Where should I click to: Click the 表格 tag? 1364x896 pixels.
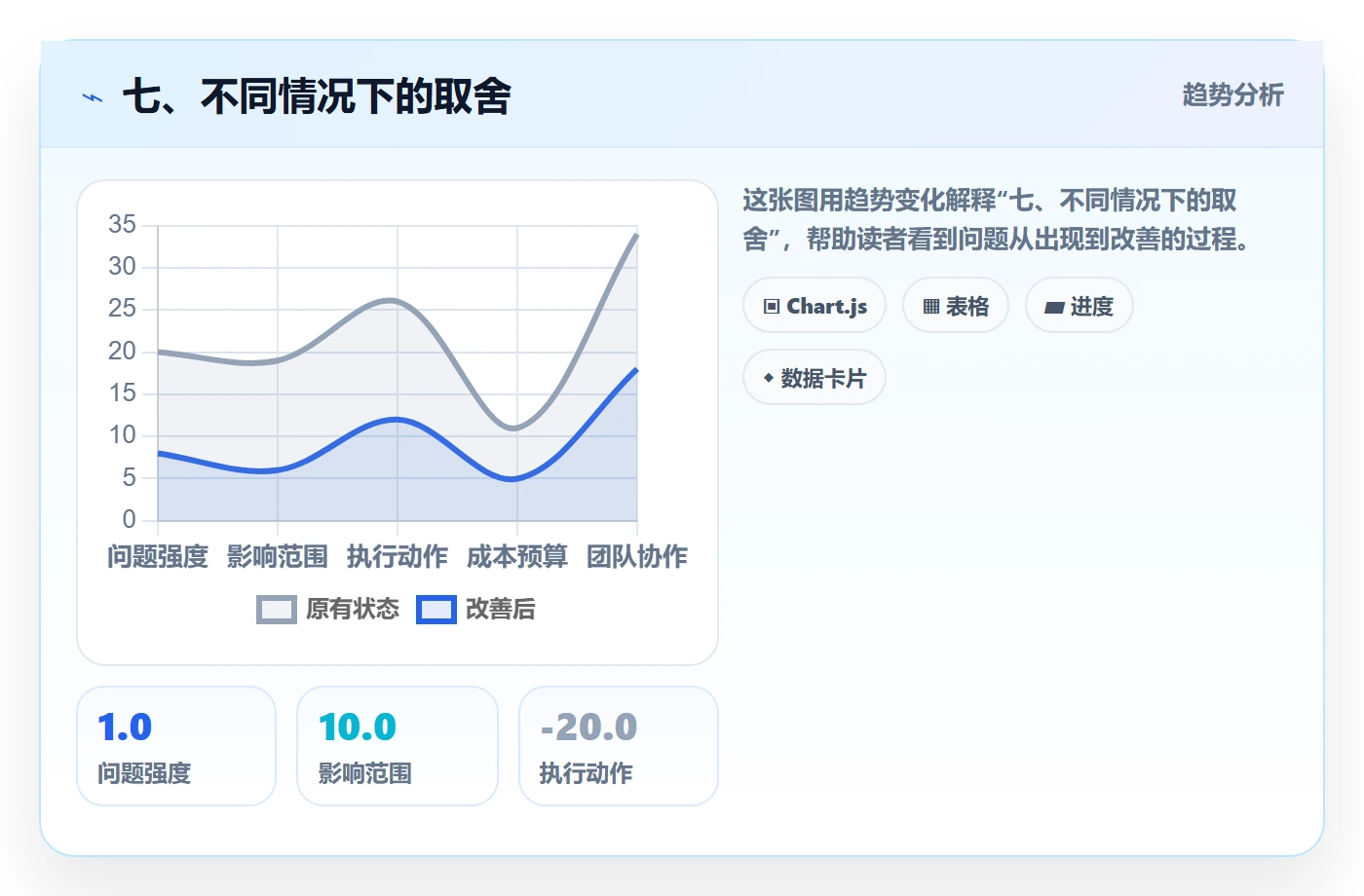point(956,306)
